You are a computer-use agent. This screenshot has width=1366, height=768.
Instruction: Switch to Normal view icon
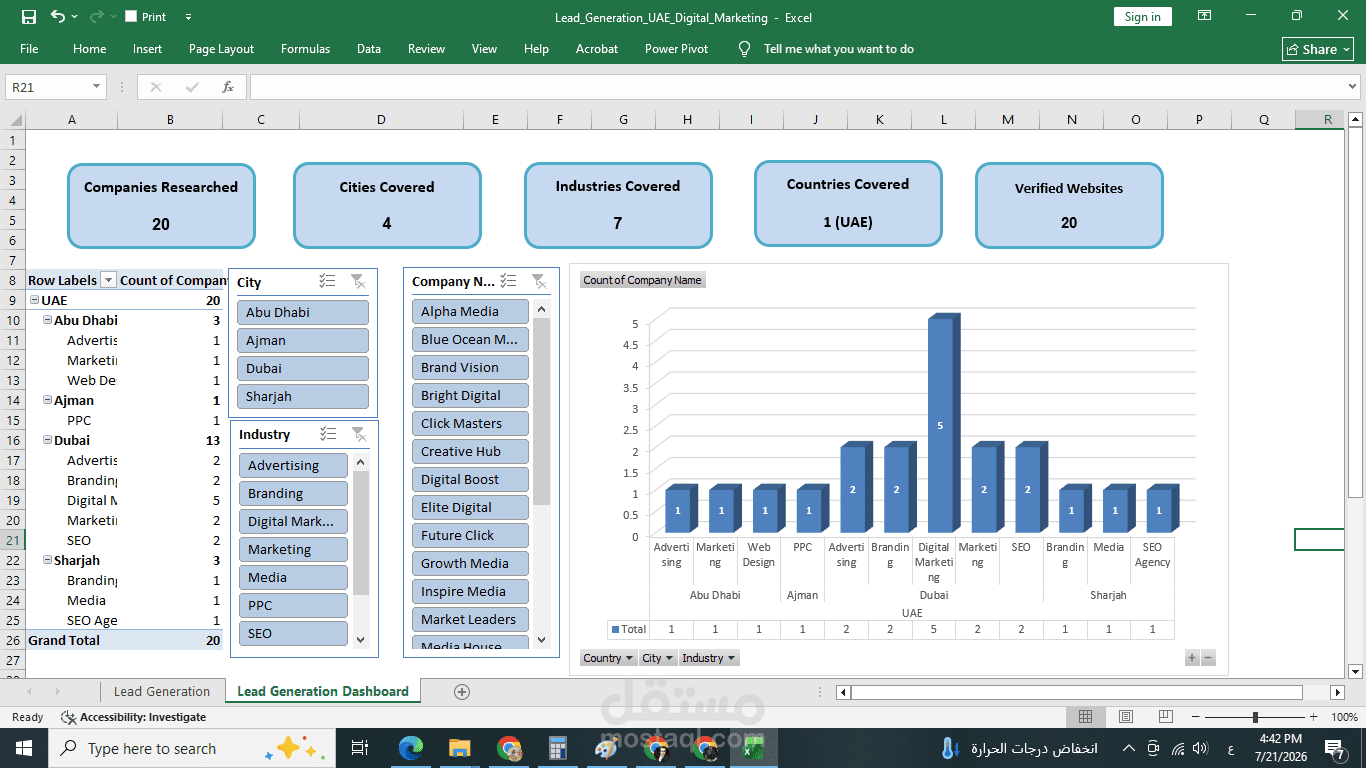click(x=1086, y=717)
